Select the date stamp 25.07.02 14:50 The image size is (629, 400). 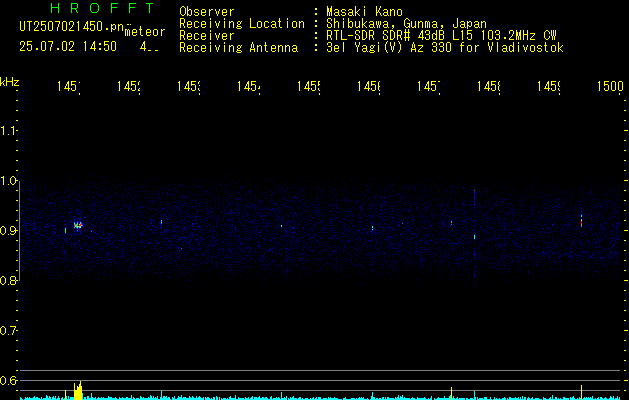click(68, 47)
